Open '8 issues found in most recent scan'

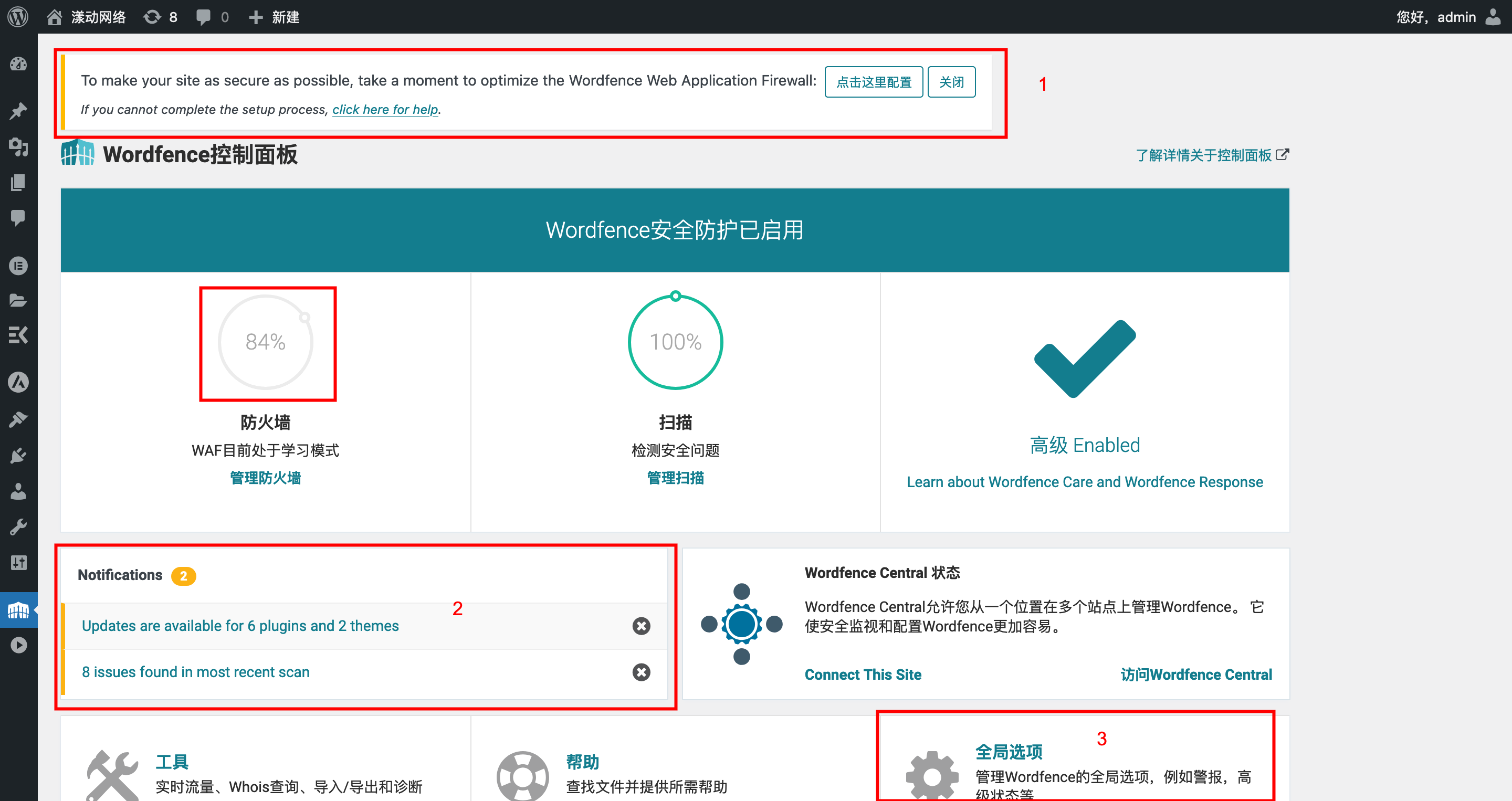[x=195, y=672]
